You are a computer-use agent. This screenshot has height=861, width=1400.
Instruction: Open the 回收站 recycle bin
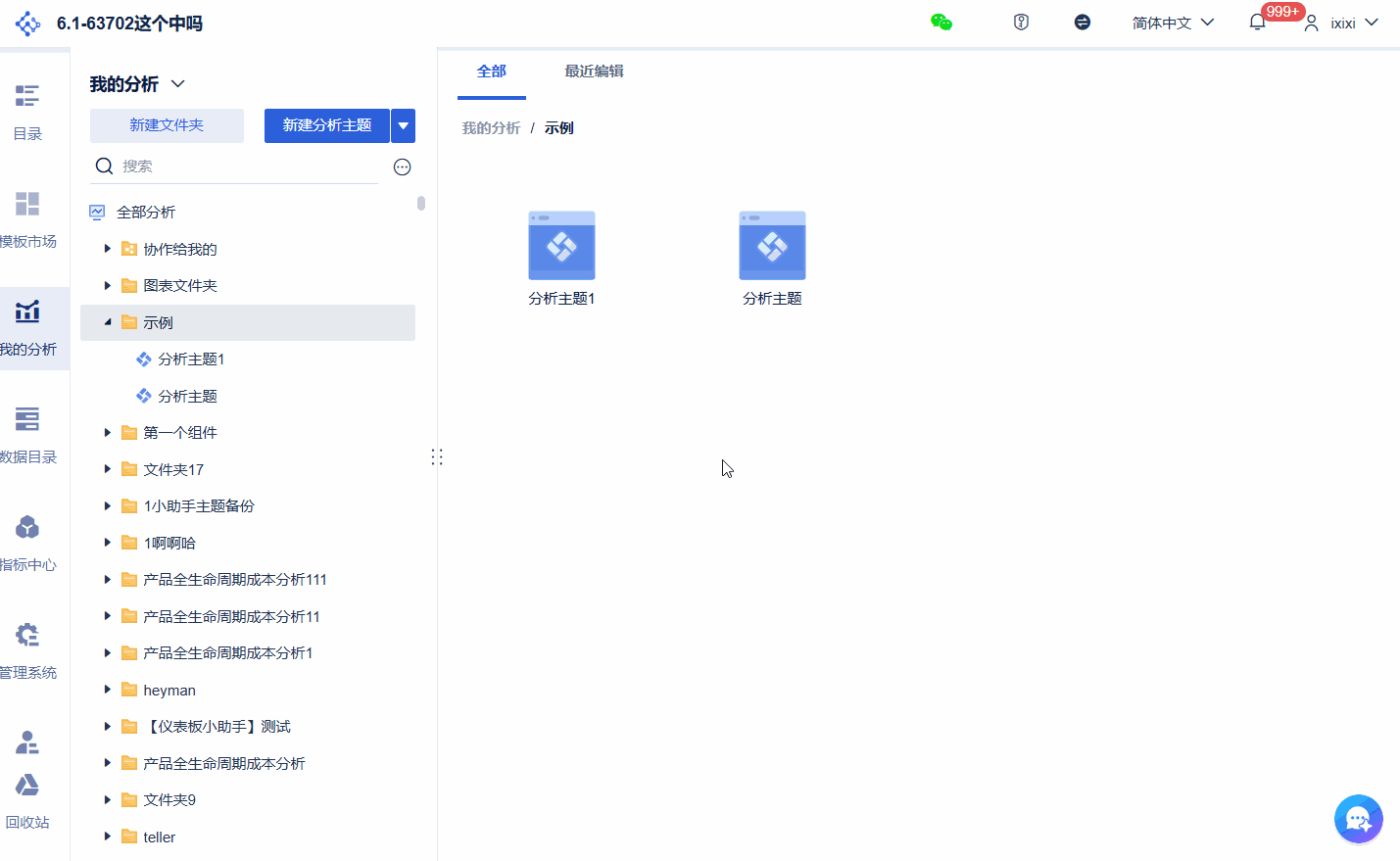27,801
